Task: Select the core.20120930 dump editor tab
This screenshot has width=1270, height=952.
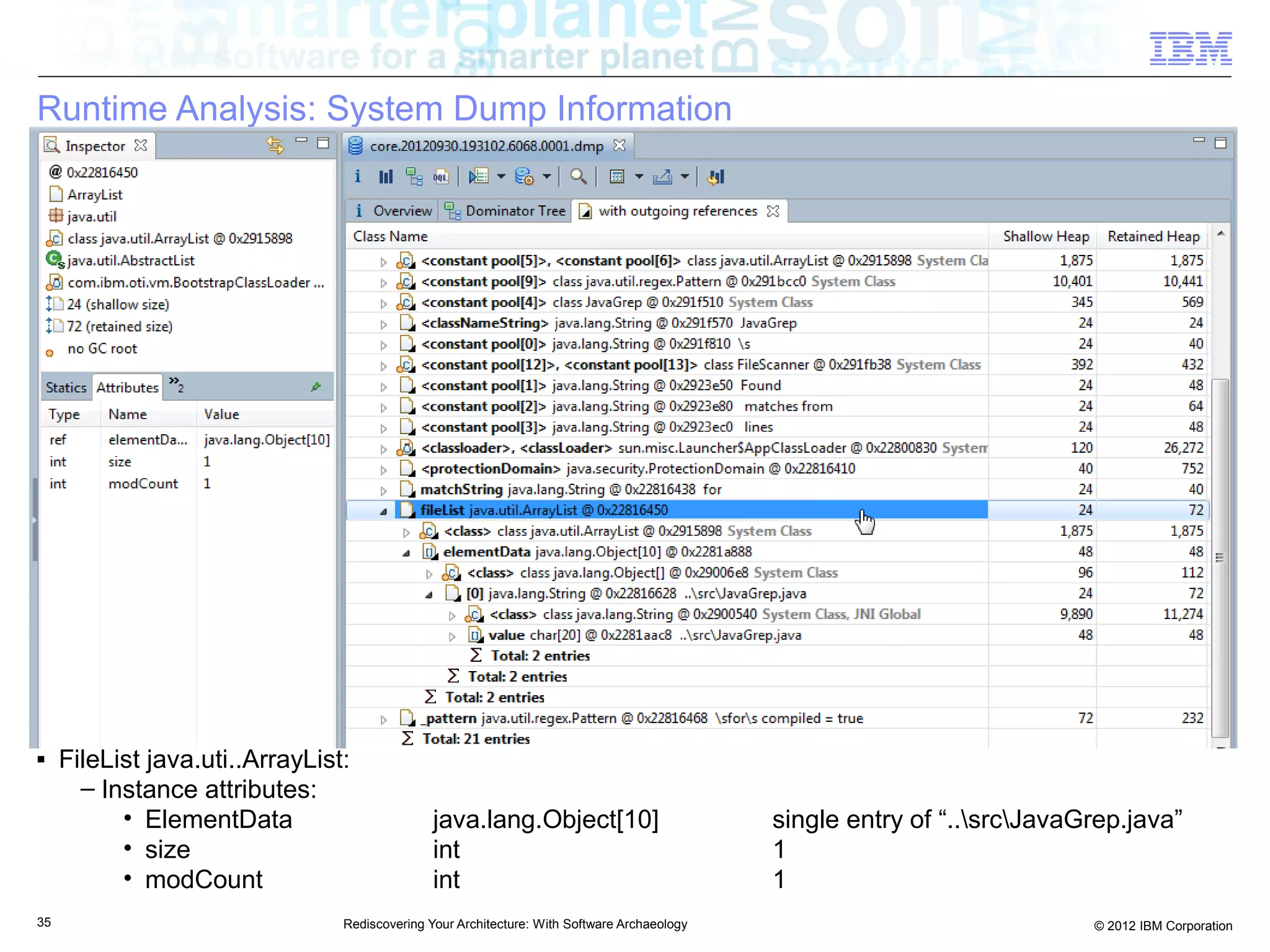Action: tap(487, 146)
